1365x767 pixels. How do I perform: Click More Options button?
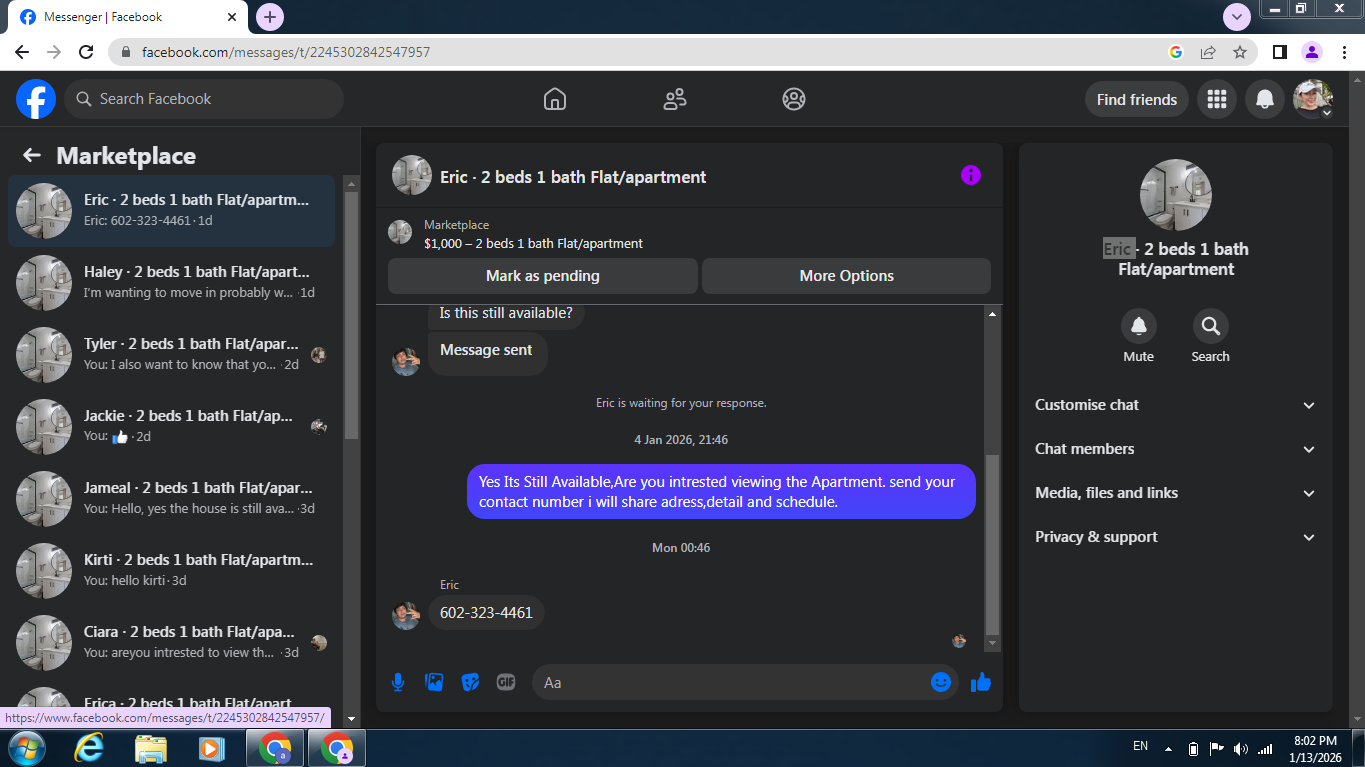[x=847, y=276]
